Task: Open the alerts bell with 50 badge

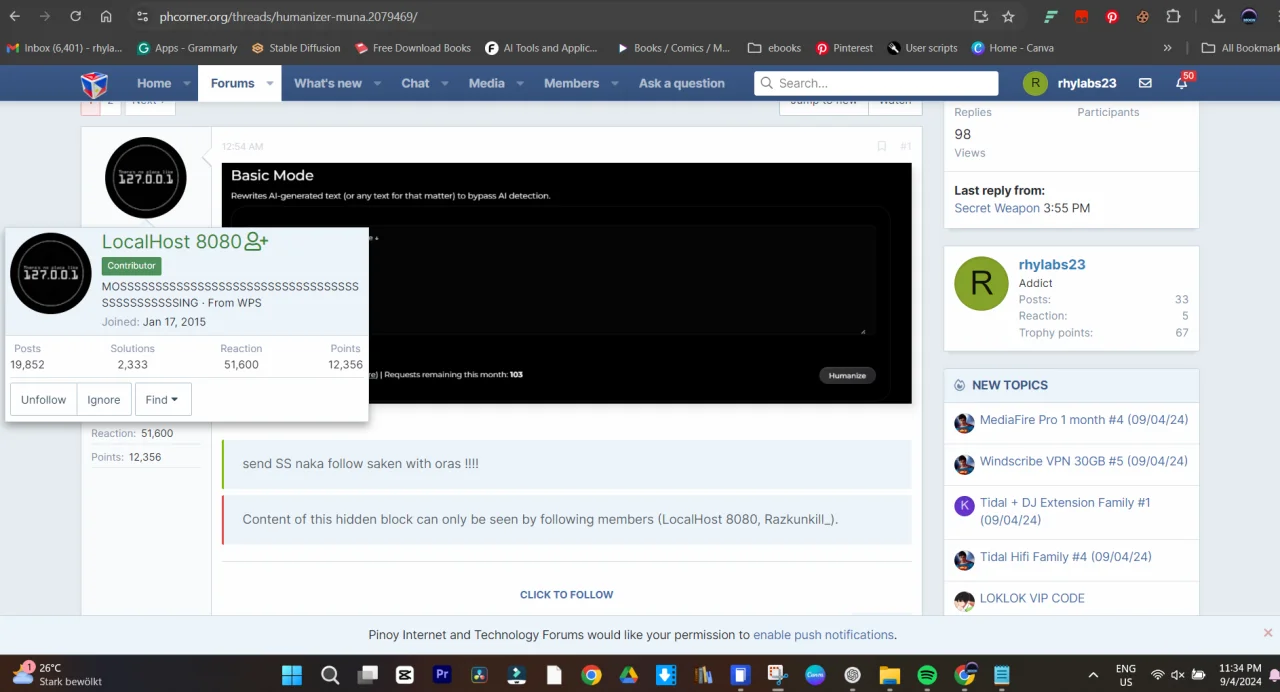Action: click(x=1182, y=84)
